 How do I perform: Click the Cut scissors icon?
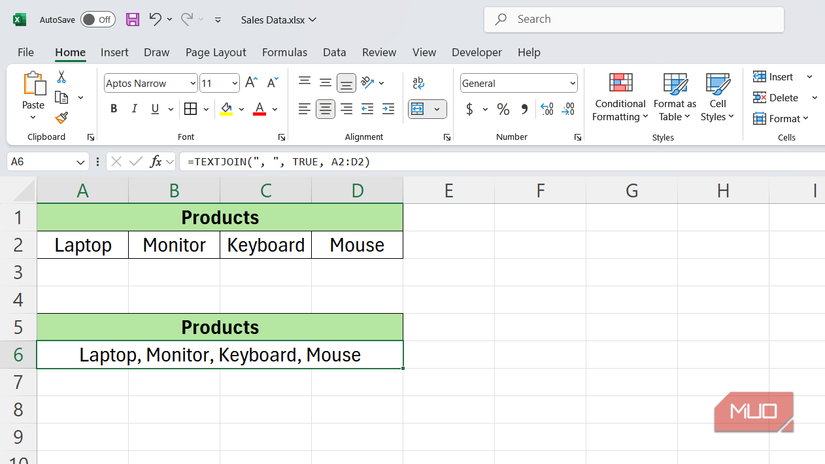62,77
